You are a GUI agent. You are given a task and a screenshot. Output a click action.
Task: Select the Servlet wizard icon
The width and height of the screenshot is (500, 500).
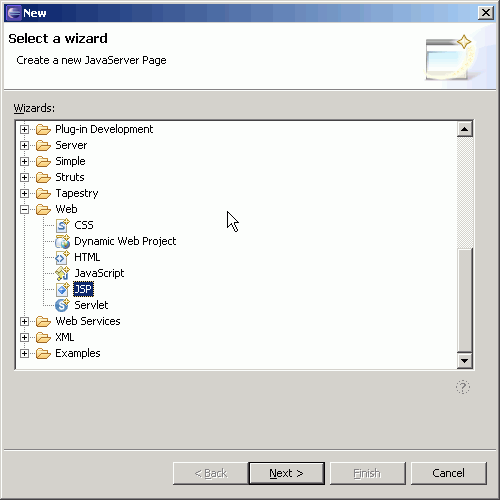(62, 305)
